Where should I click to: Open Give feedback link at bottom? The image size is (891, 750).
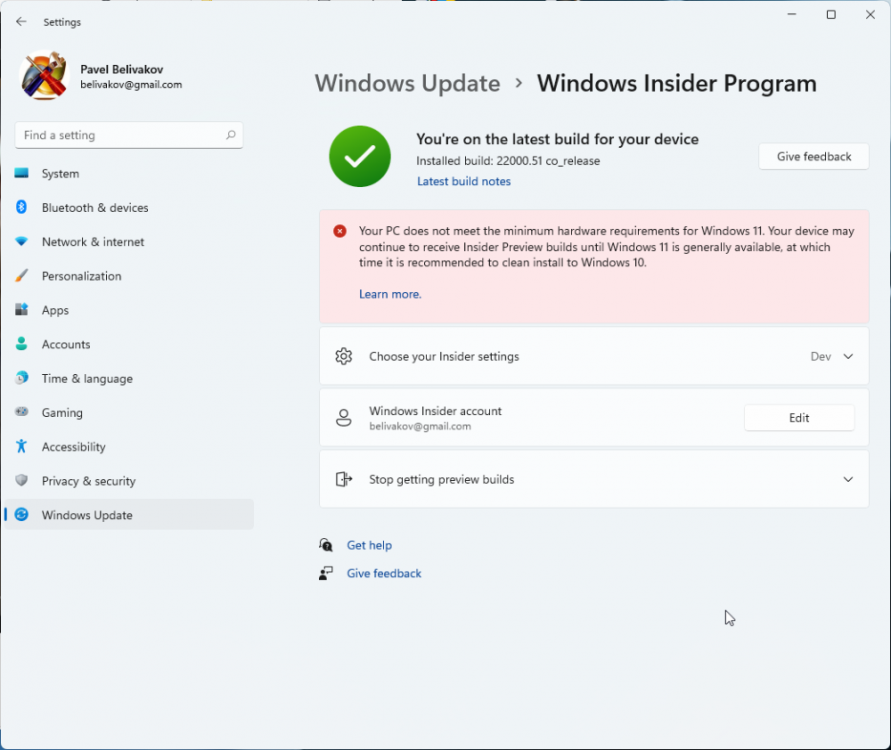point(384,573)
